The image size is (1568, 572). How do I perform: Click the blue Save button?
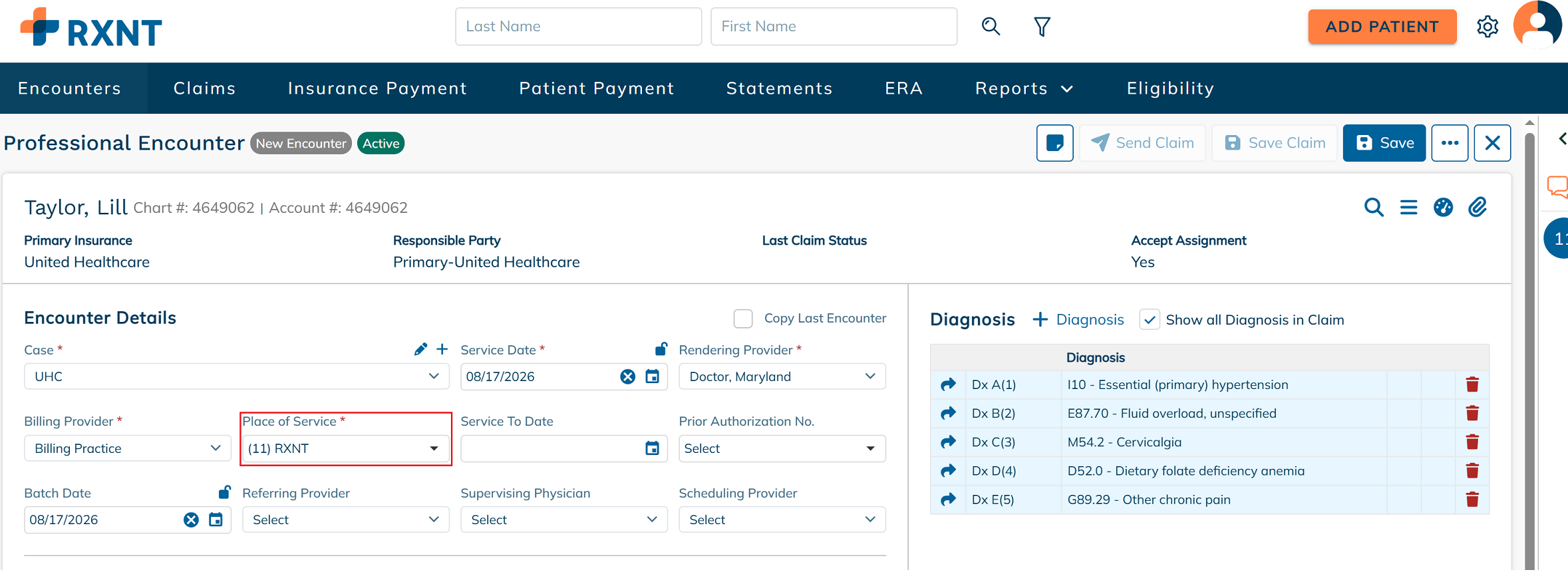1384,143
